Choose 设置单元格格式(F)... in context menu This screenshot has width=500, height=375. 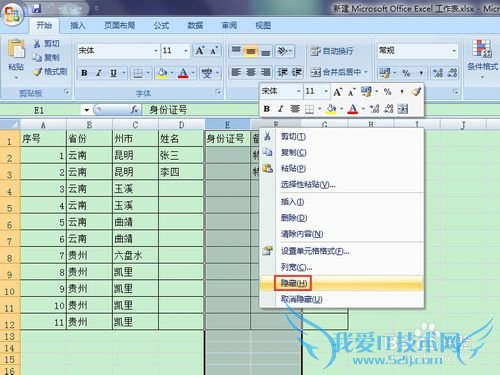[342, 251]
